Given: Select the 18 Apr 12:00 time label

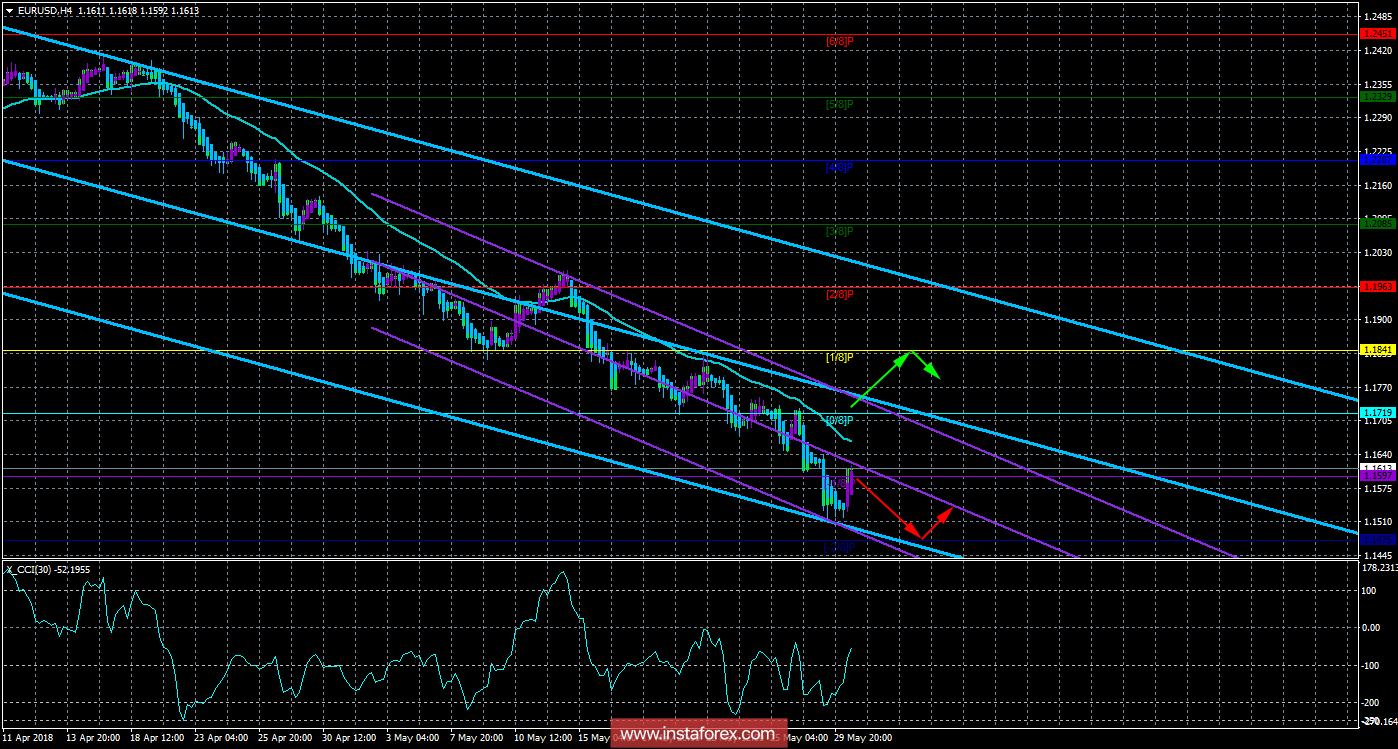Looking at the screenshot, I should tap(159, 739).
